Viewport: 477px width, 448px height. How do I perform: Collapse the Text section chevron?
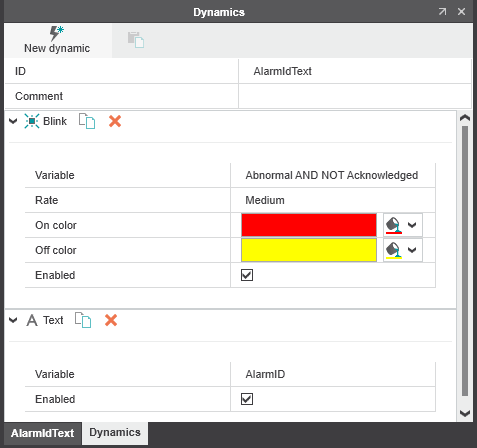13,320
